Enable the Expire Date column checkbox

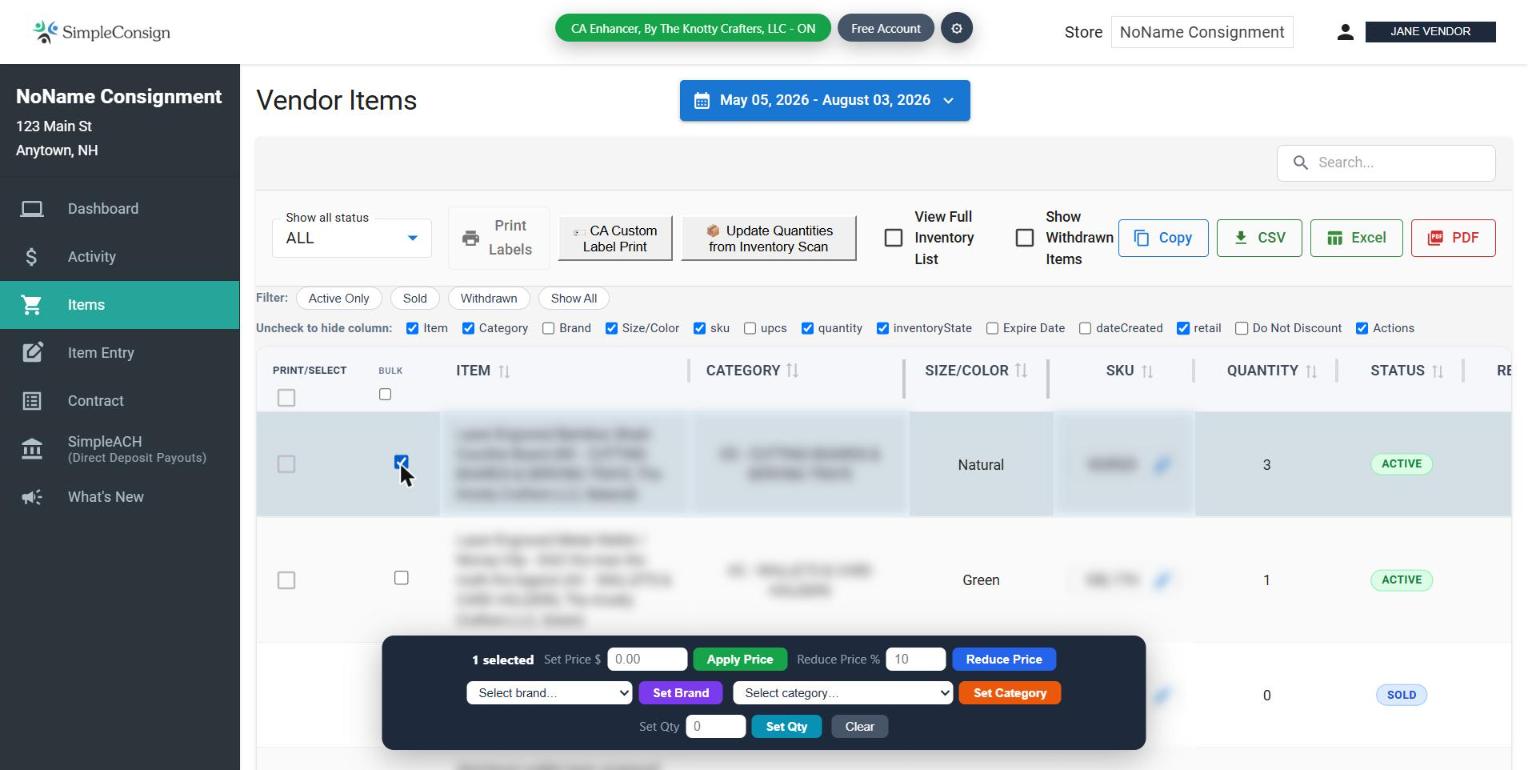pos(992,328)
